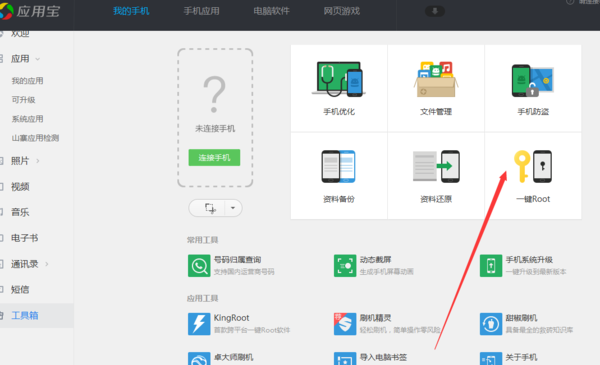Open 资料还原 data restore icon
This screenshot has height=365, width=600.
click(436, 166)
